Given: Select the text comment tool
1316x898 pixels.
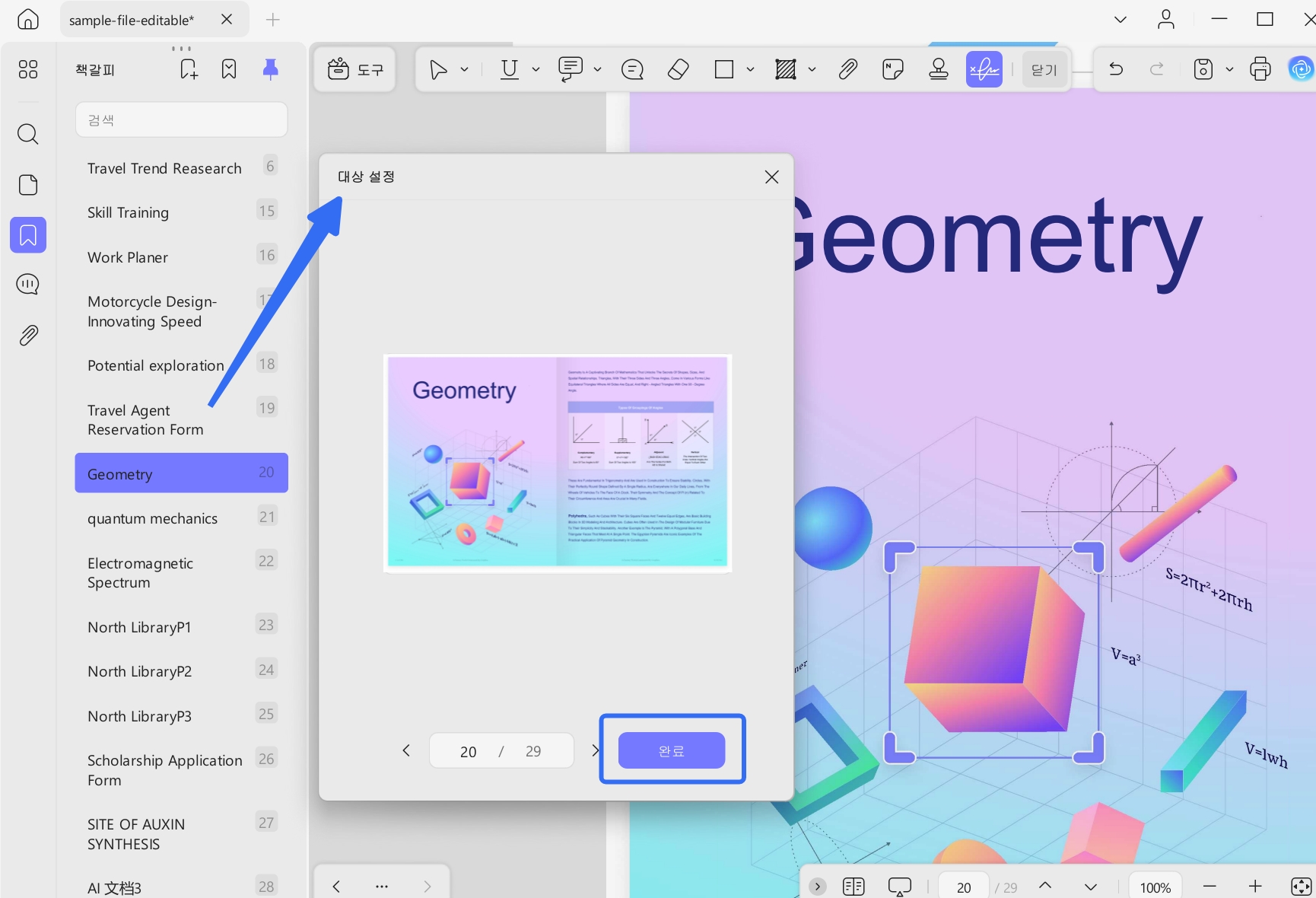Looking at the screenshot, I should coord(571,69).
